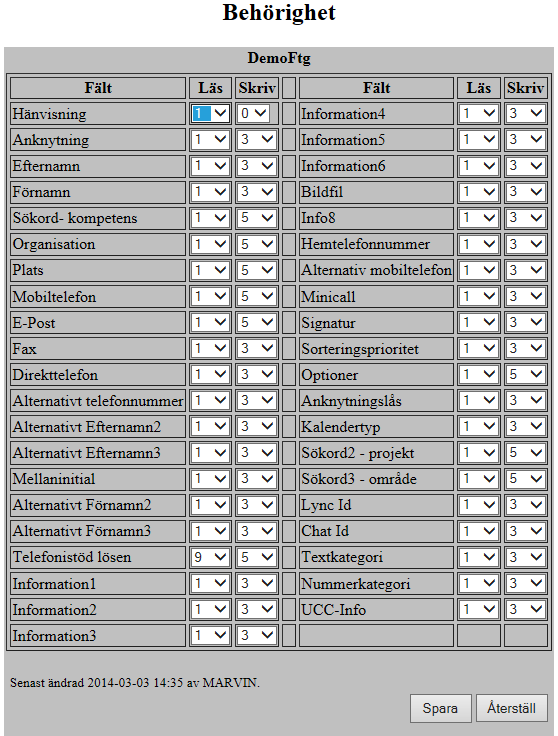This screenshot has width=558, height=736.
Task: Open the Läs dropdown for Hemtelefonnummer
Action: point(479,244)
